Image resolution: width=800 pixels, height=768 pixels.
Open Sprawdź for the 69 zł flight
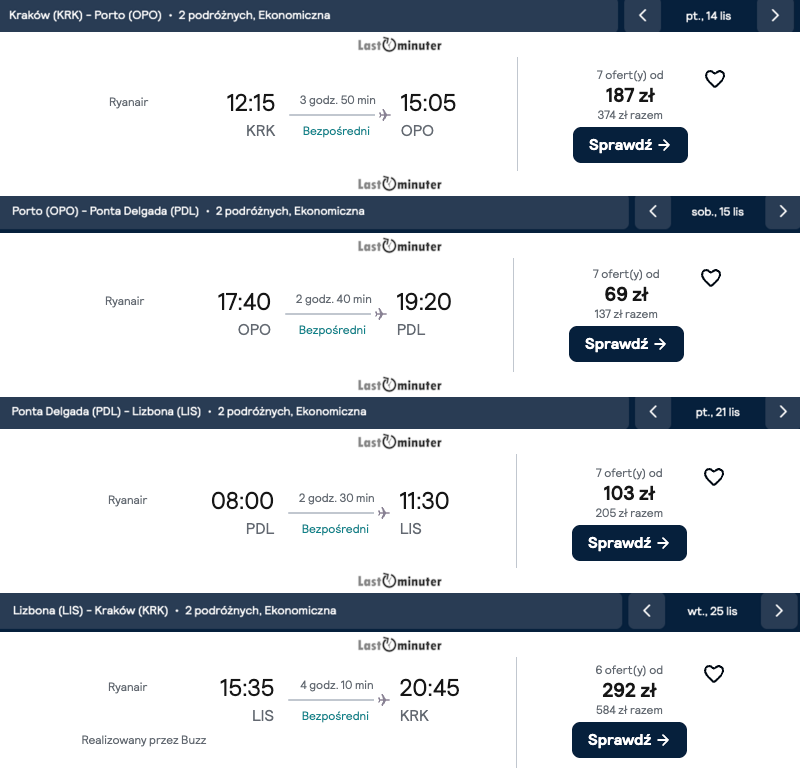tap(626, 344)
